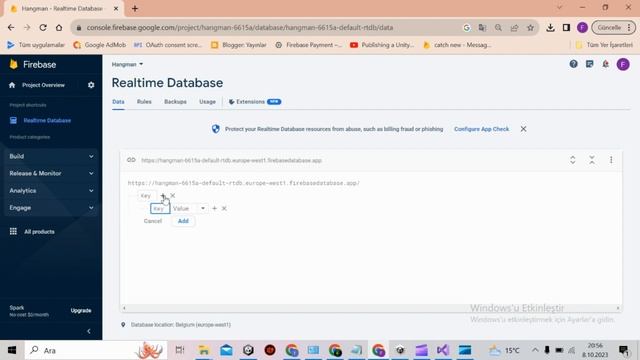Open Firebase account avatar
Screen dimensions: 640x360
(623, 64)
